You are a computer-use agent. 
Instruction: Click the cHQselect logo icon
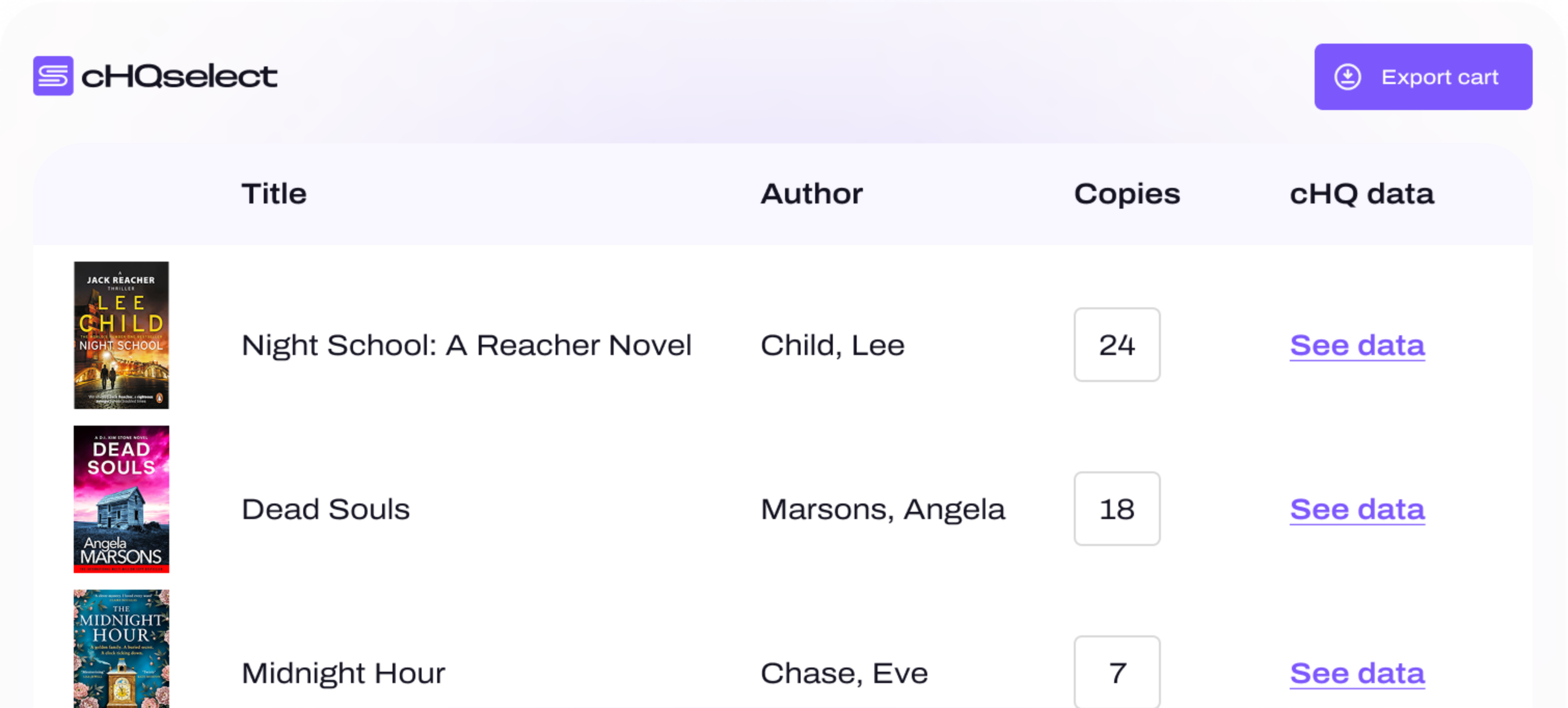pos(53,76)
